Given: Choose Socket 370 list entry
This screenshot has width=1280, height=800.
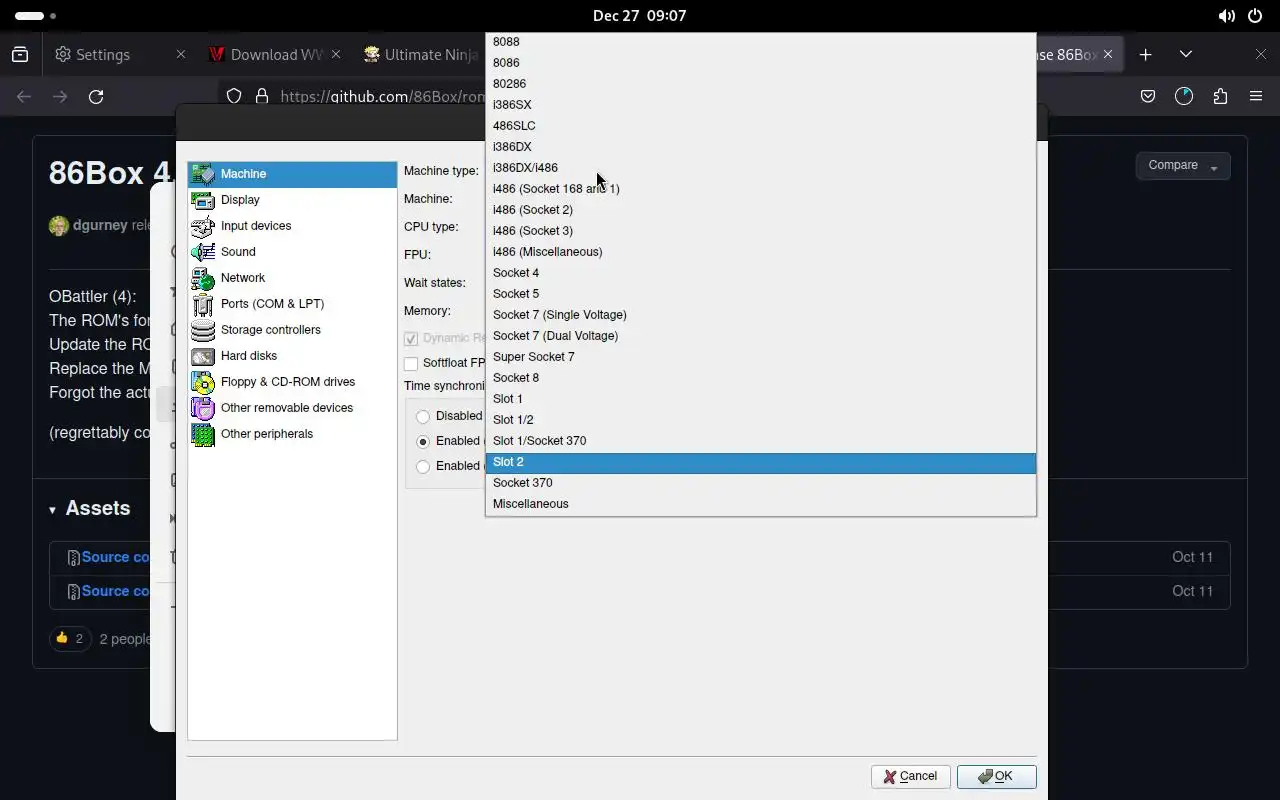Looking at the screenshot, I should pos(760,483).
